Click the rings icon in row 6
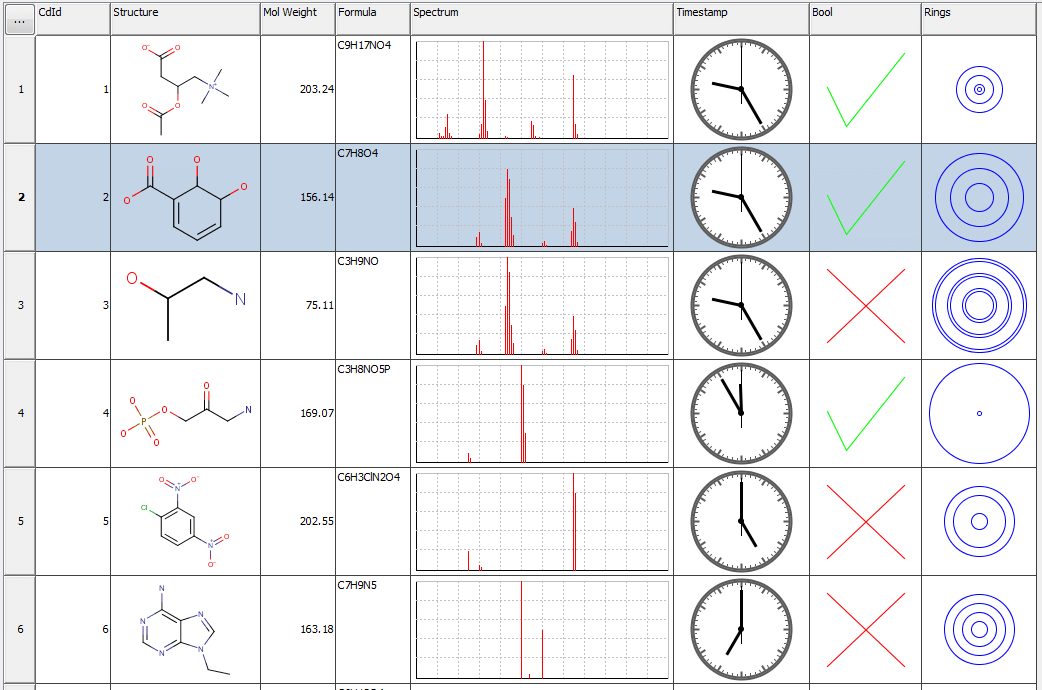This screenshot has height=690, width=1042. [979, 630]
